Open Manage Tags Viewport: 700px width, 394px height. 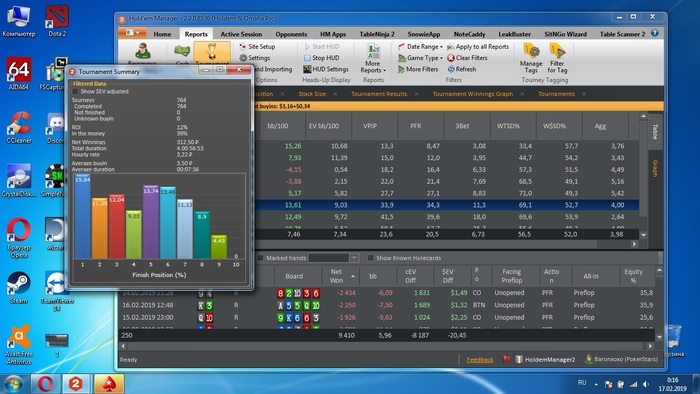(531, 58)
